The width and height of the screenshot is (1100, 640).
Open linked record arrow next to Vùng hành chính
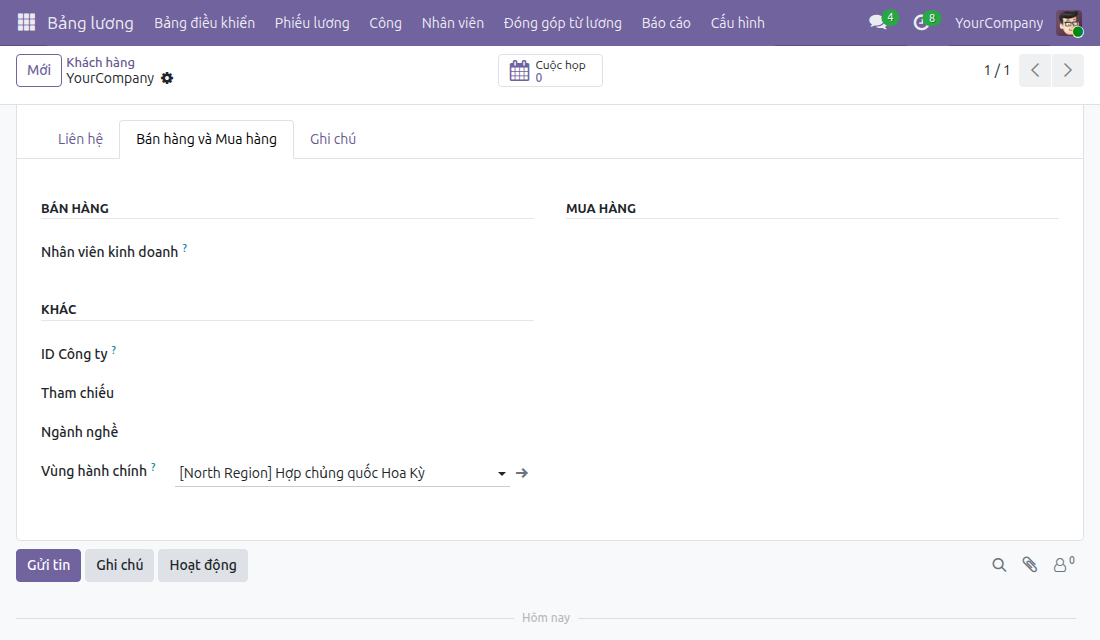tap(522, 473)
